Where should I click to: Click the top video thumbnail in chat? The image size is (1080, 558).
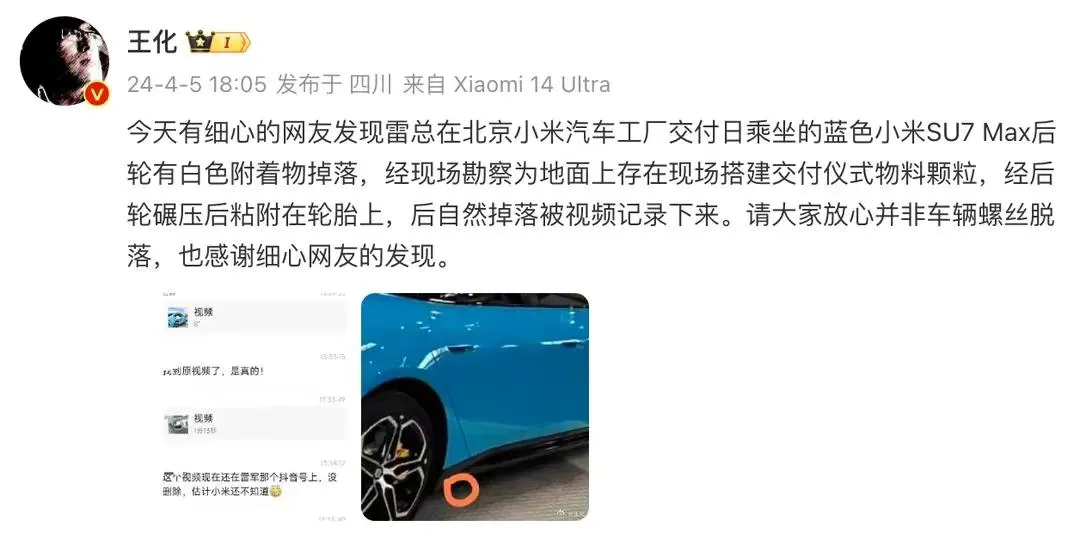[x=178, y=317]
